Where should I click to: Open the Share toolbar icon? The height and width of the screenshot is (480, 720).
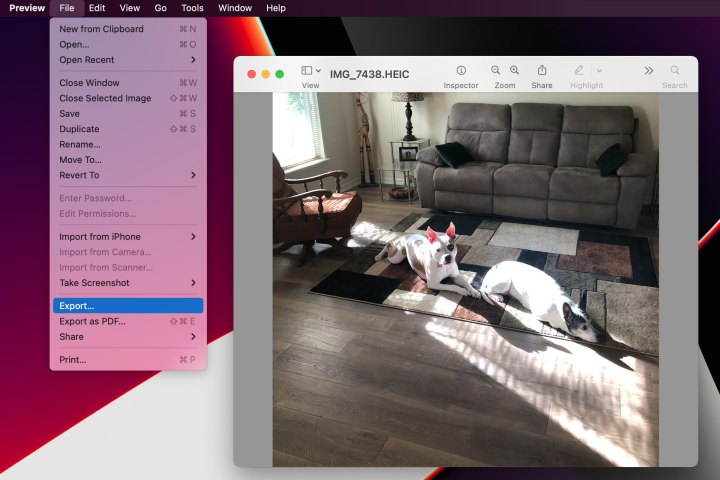coord(542,71)
